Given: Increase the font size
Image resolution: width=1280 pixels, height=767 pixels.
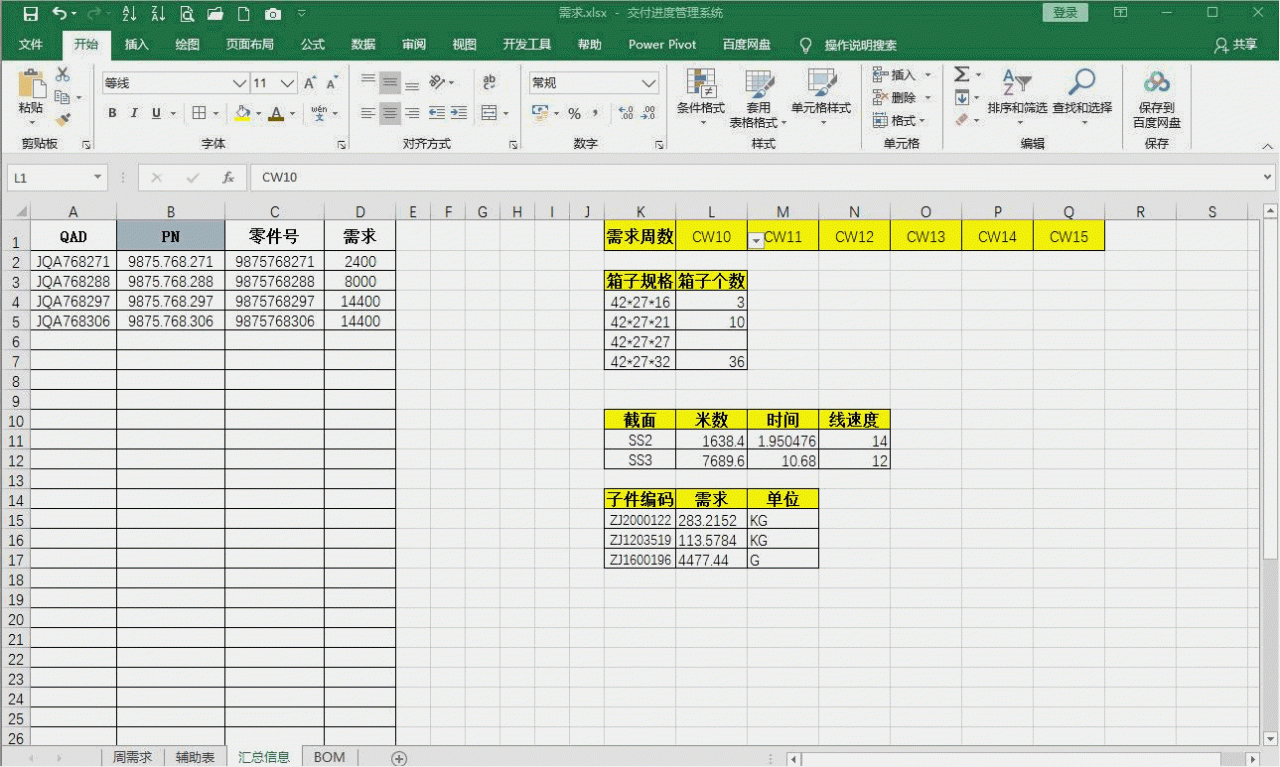Looking at the screenshot, I should [310, 83].
